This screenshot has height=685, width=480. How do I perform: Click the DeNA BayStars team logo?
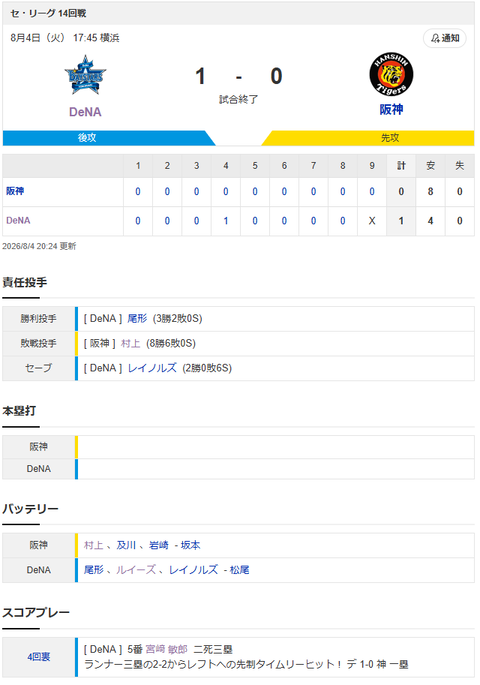(x=85, y=75)
